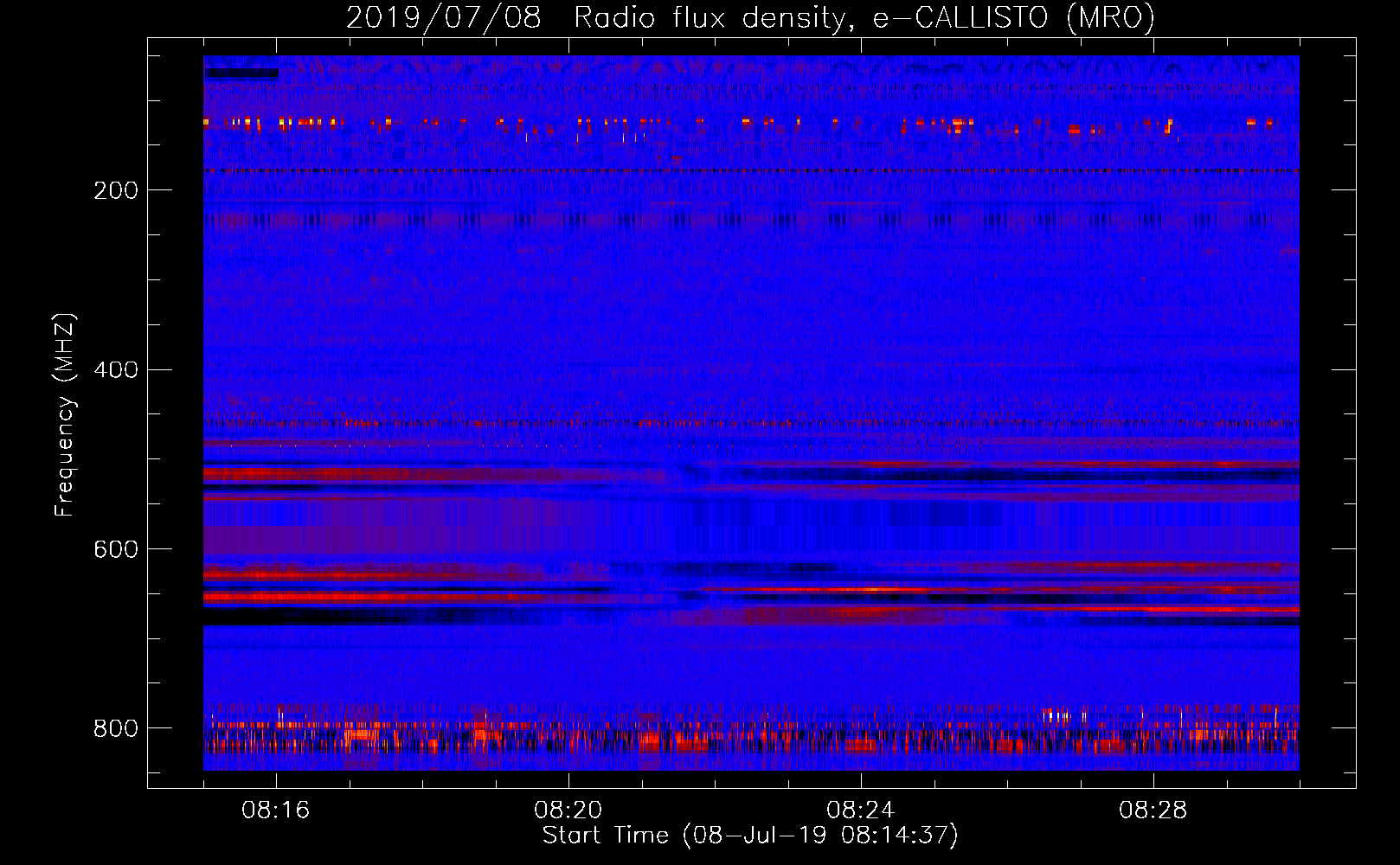Click the plot title mentioning e-CALLISTO (MRO)
The image size is (1400, 865).
pos(750,18)
